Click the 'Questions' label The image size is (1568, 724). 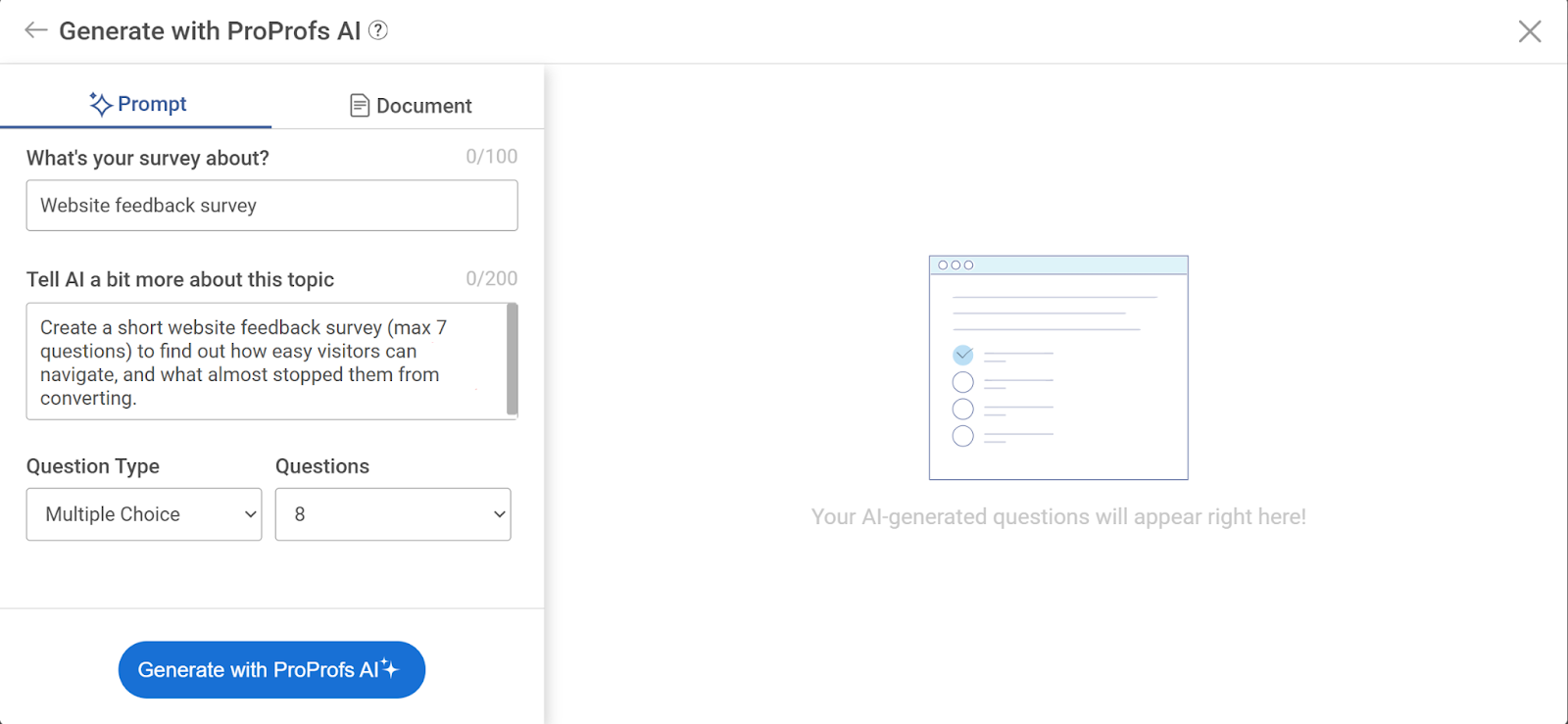pyautogui.click(x=322, y=466)
